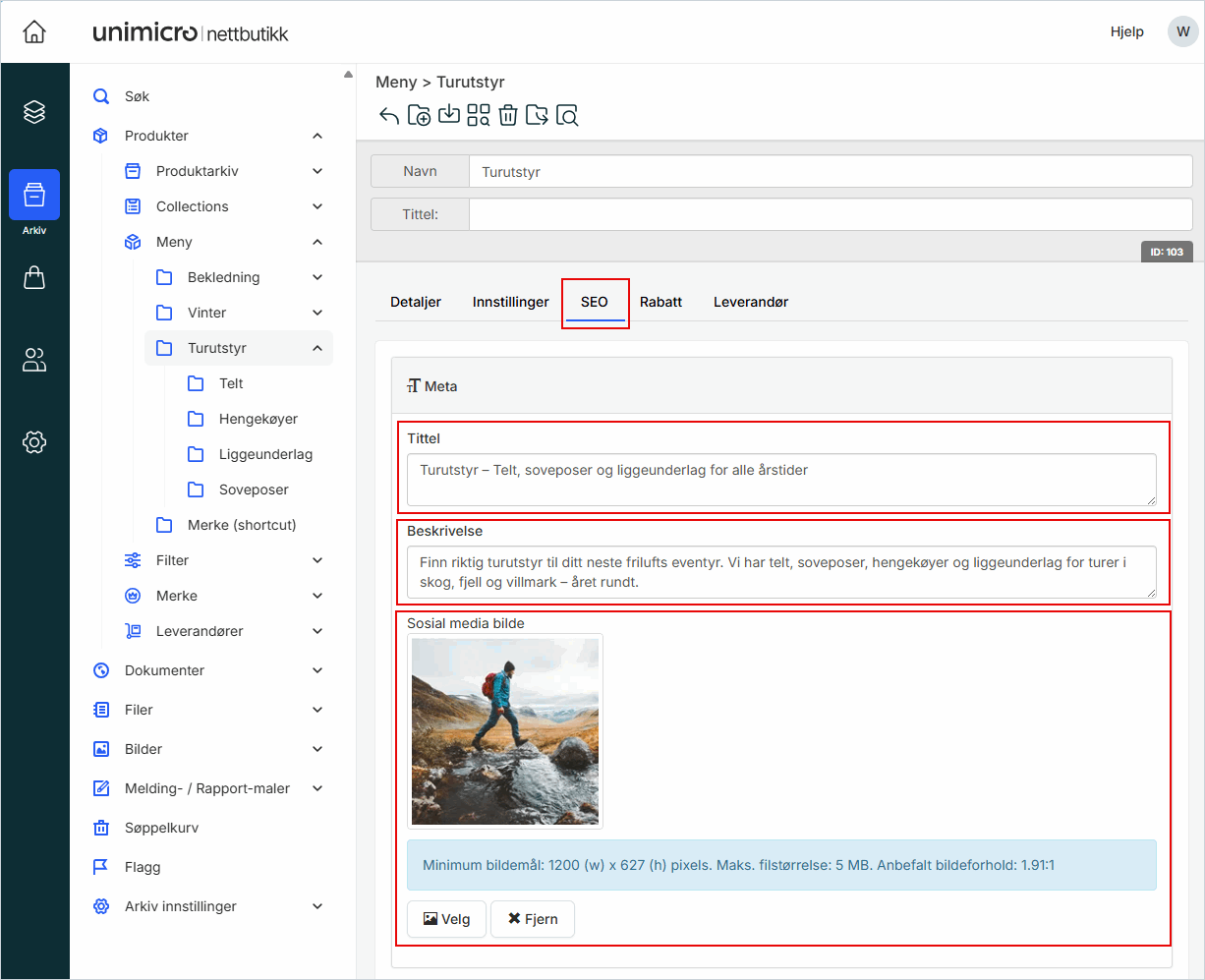Open the home icon in top-left corner
This screenshot has height=980, width=1205.
pos(34,32)
